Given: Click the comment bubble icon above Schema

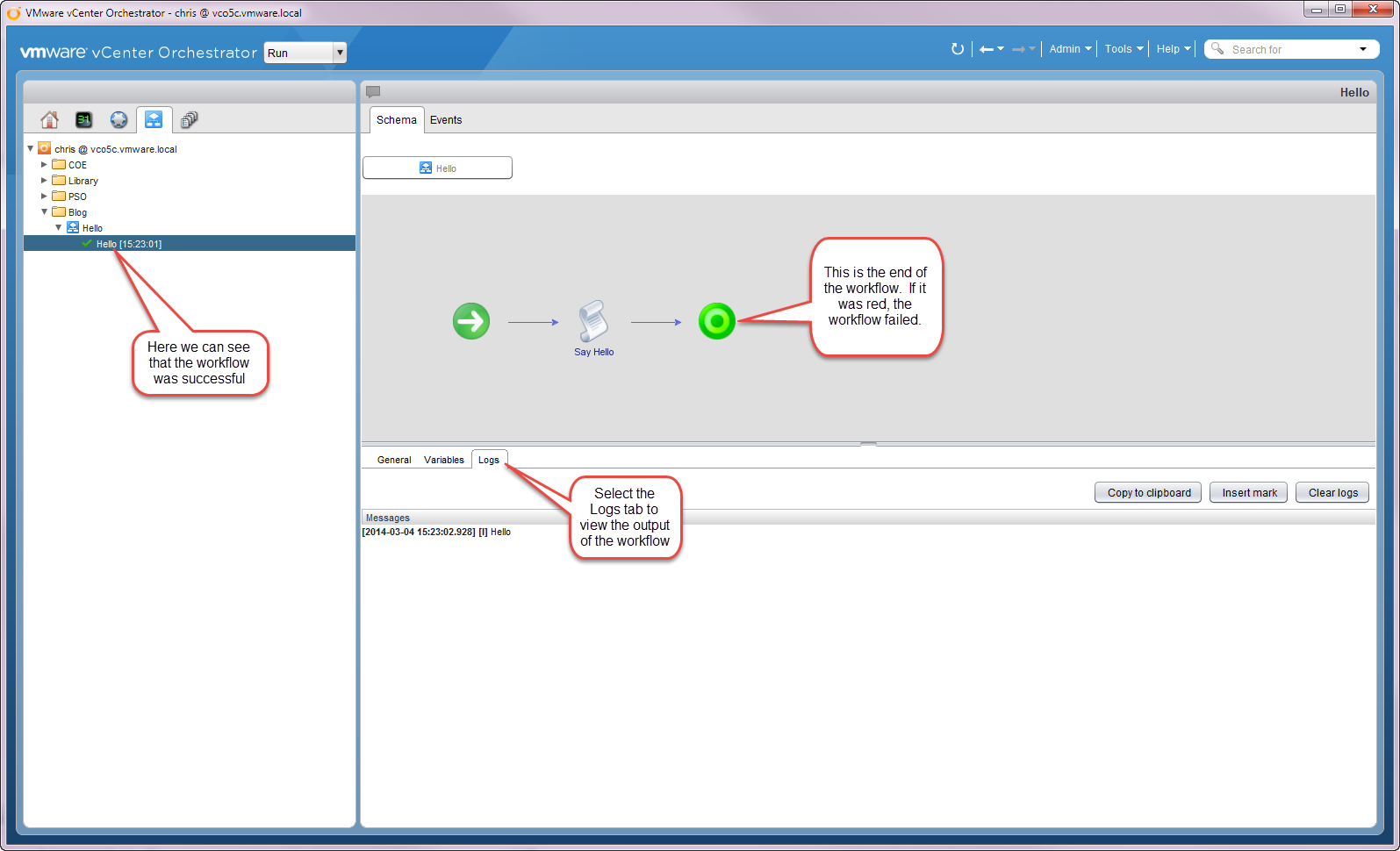Looking at the screenshot, I should click(x=373, y=92).
